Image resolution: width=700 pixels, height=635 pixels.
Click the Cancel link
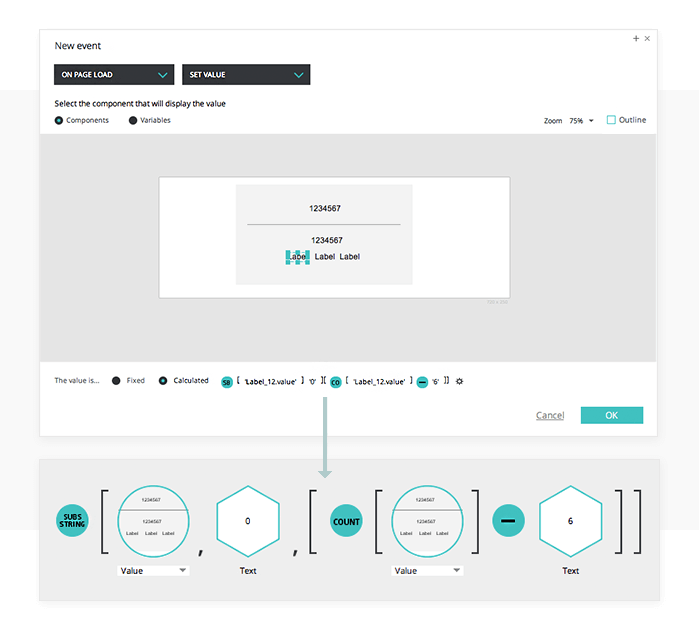[x=550, y=415]
